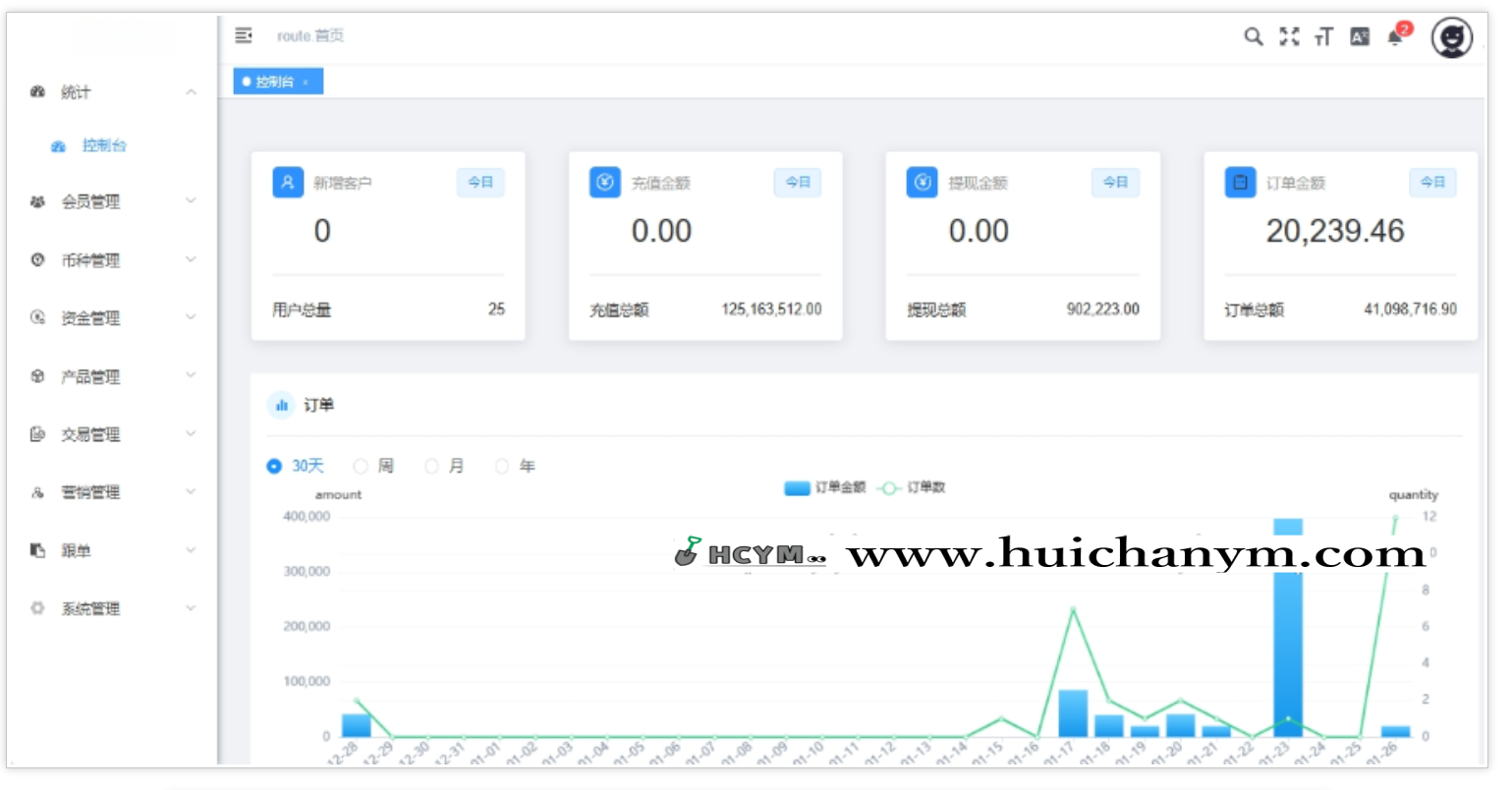Click the 今日 tag on 订单金额 card

pyautogui.click(x=1432, y=183)
